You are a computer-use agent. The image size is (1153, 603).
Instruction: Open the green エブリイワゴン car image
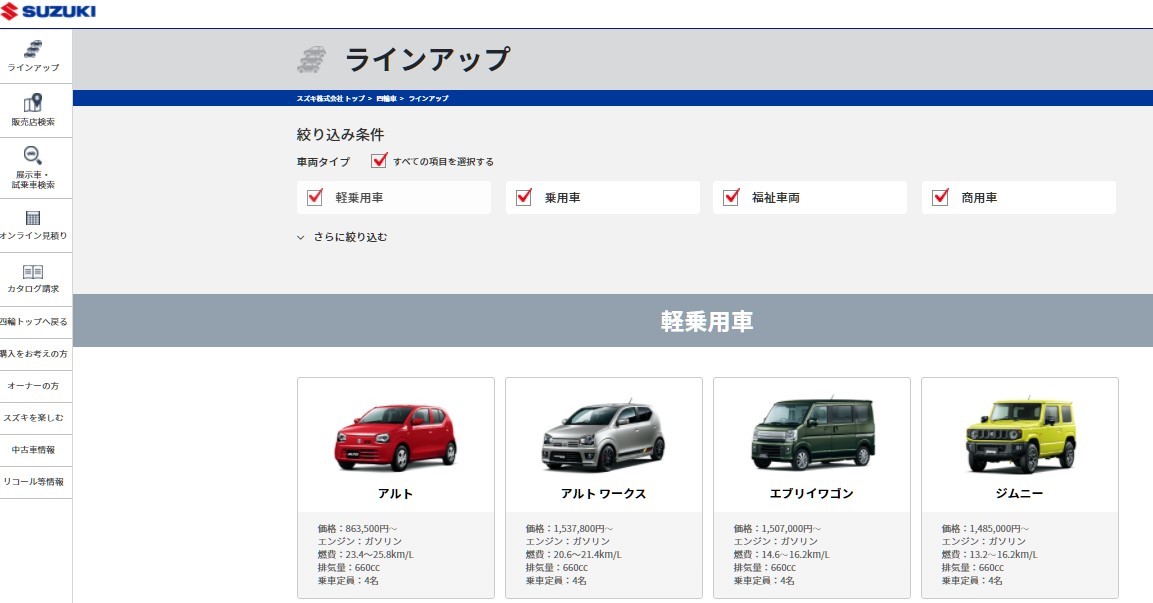[813, 434]
